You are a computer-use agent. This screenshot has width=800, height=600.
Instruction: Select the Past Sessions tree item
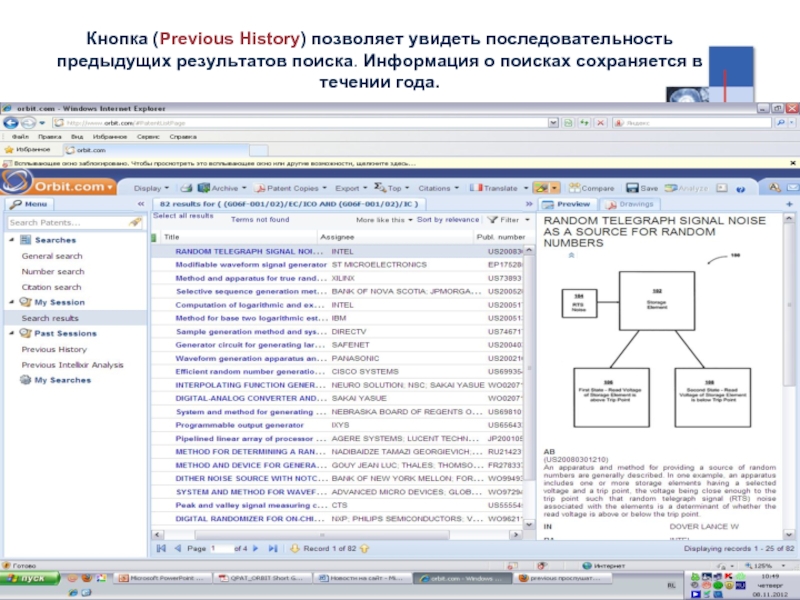(65, 333)
